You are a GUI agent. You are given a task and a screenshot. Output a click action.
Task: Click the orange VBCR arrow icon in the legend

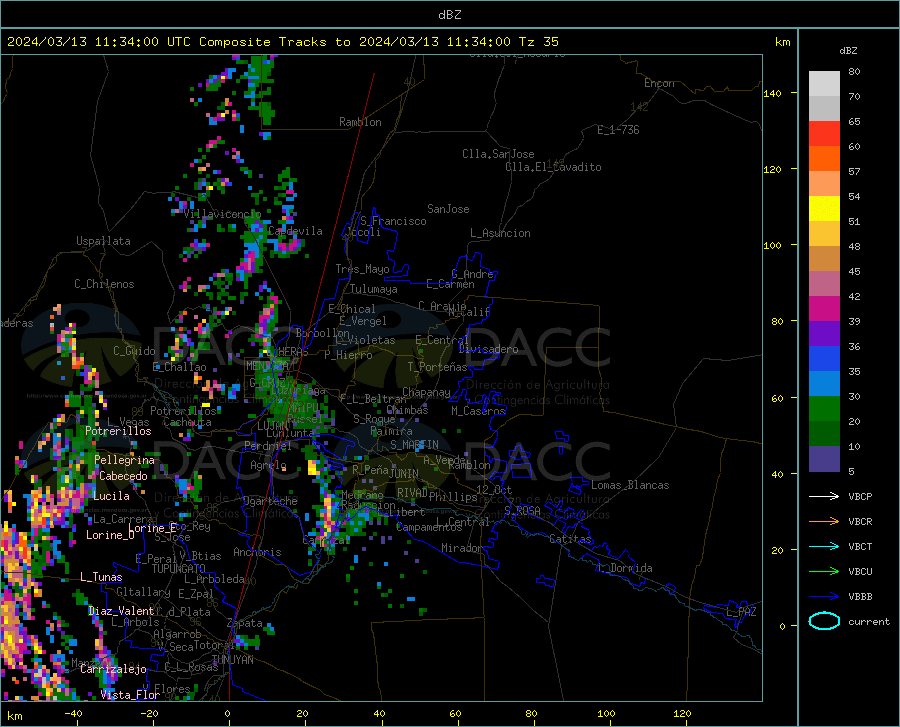pyautogui.click(x=824, y=521)
